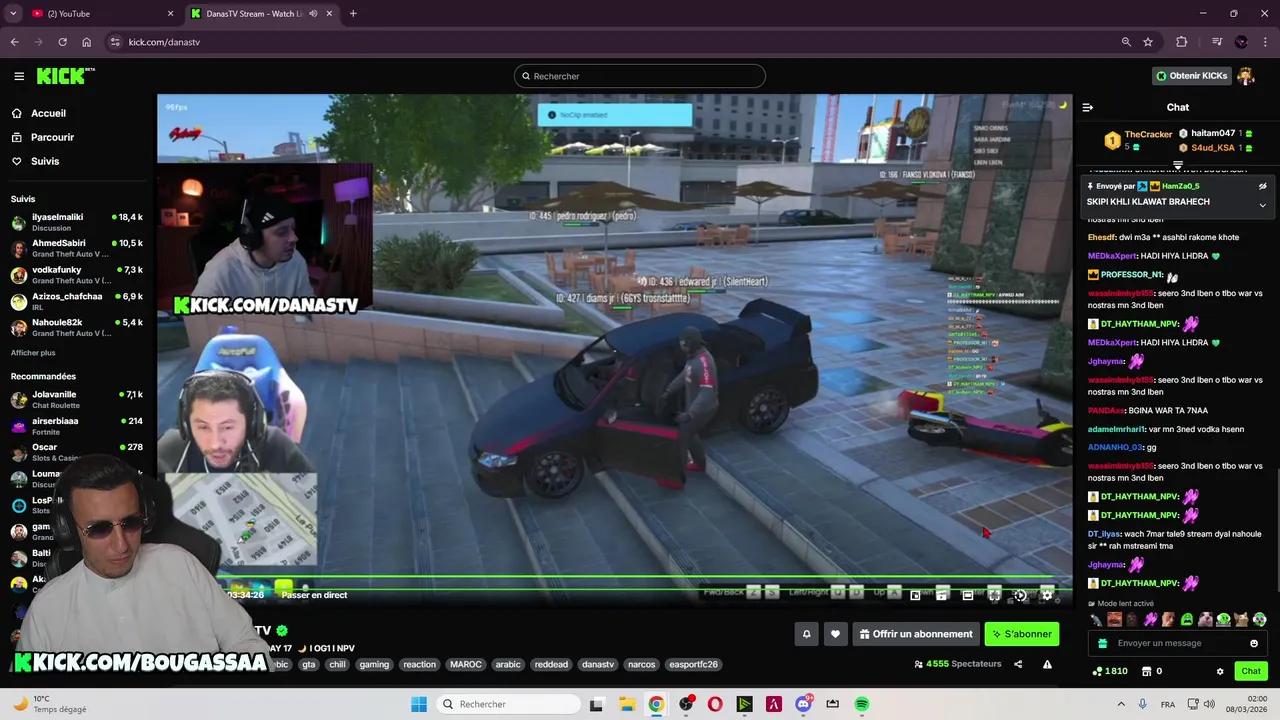Screen dimensions: 1280x720
Task: Open AhmedSabiri followed channel
Action: tap(77, 248)
